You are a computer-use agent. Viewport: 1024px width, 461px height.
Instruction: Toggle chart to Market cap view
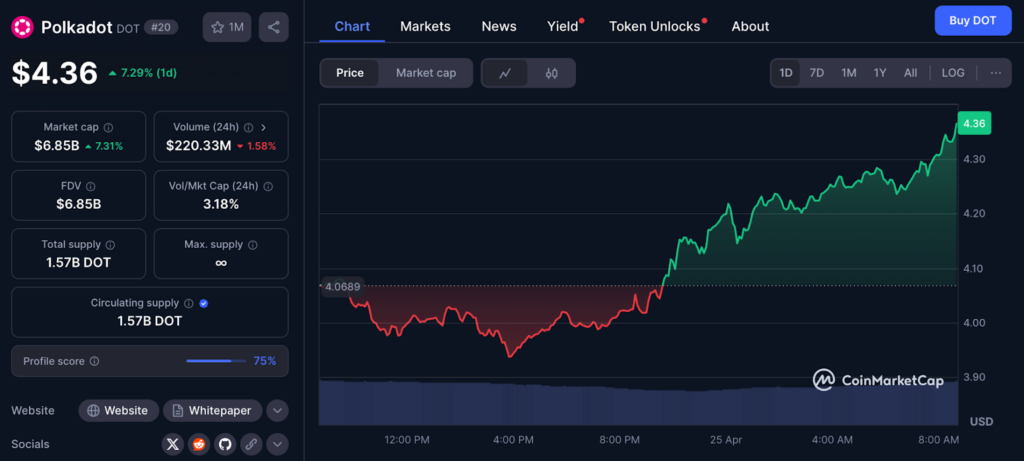point(425,73)
